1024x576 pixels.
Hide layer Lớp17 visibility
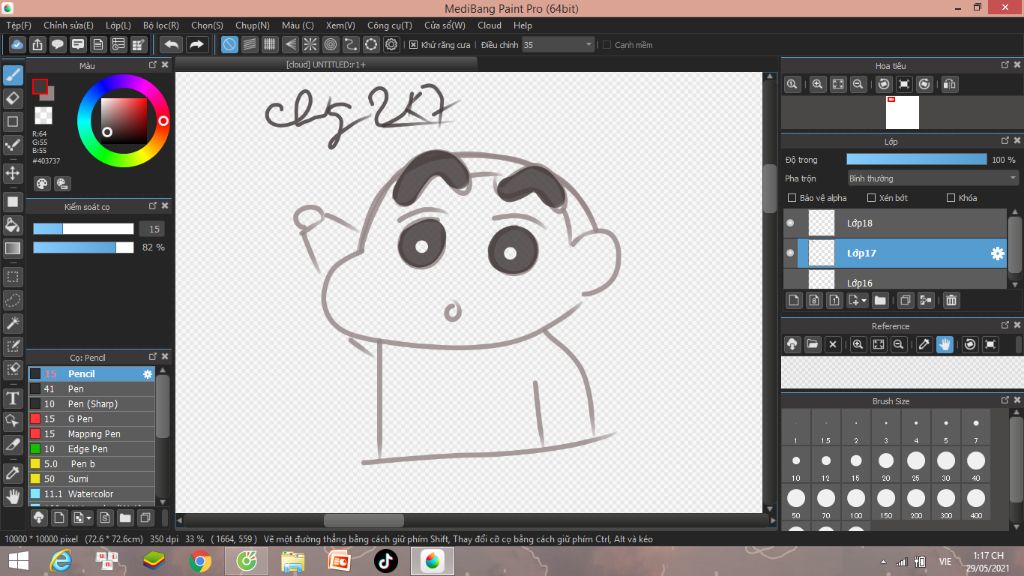click(x=790, y=253)
